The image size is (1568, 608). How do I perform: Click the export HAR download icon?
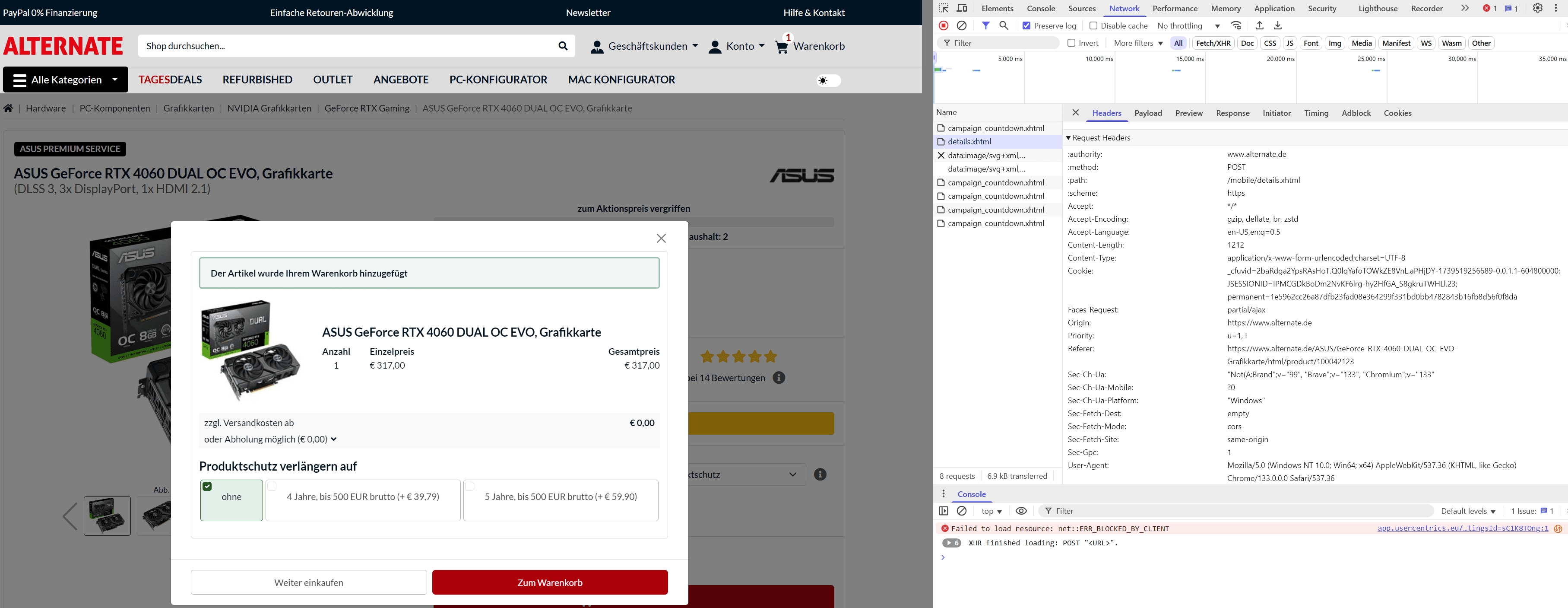pyautogui.click(x=1278, y=25)
